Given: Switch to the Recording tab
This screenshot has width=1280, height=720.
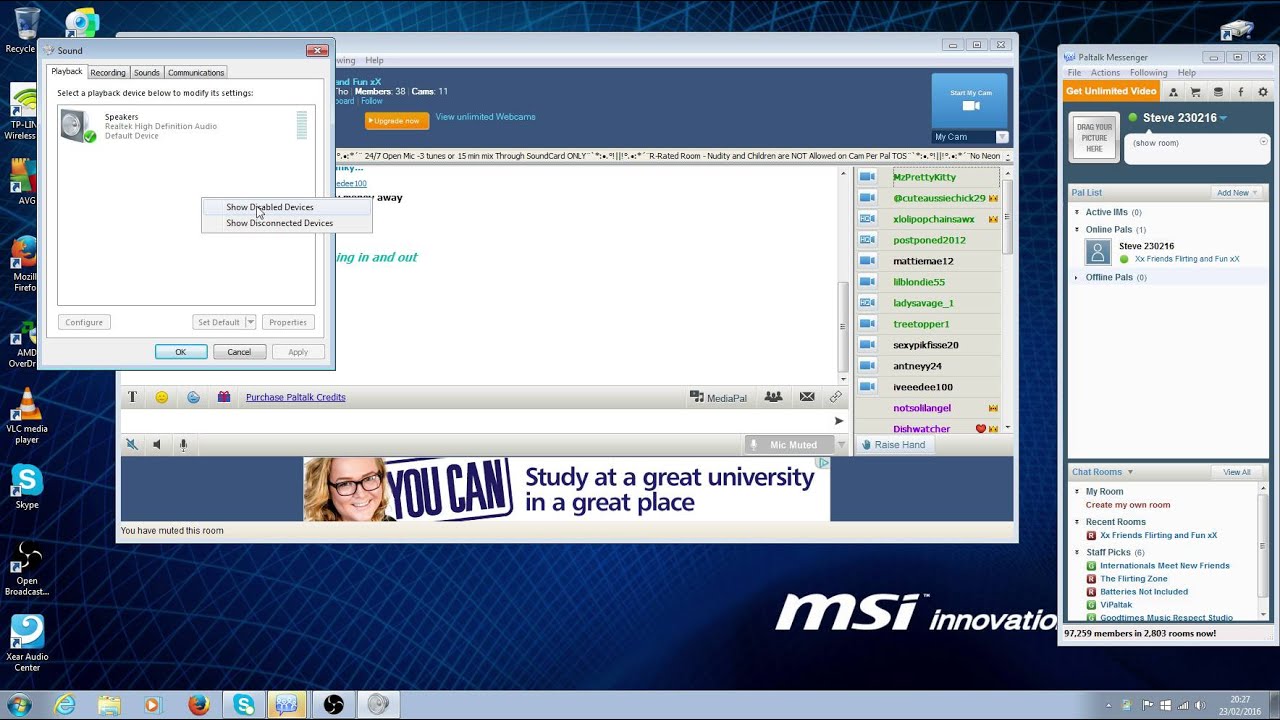Looking at the screenshot, I should point(108,73).
